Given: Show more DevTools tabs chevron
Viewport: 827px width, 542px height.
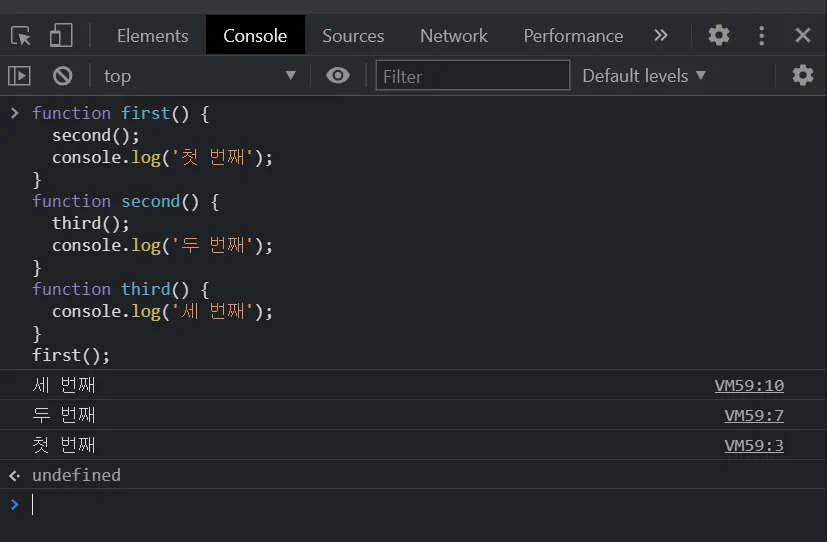Looking at the screenshot, I should [x=661, y=36].
